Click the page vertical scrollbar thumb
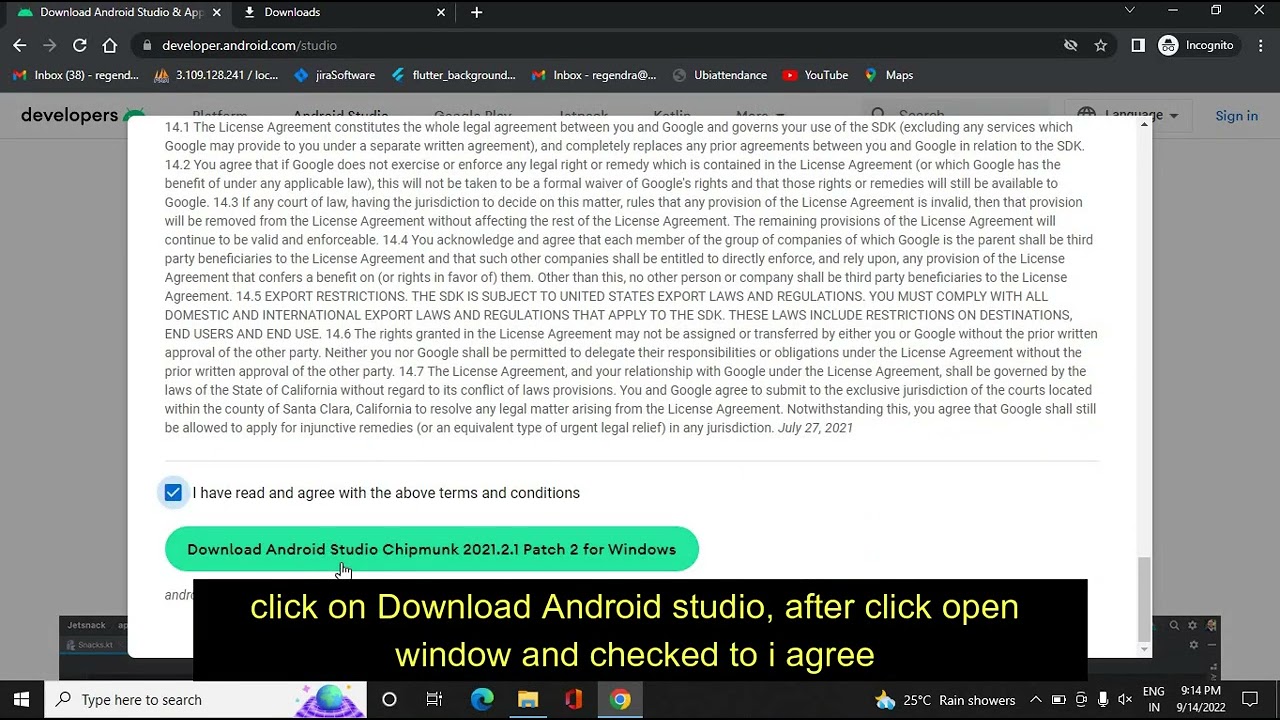 [x=1145, y=599]
